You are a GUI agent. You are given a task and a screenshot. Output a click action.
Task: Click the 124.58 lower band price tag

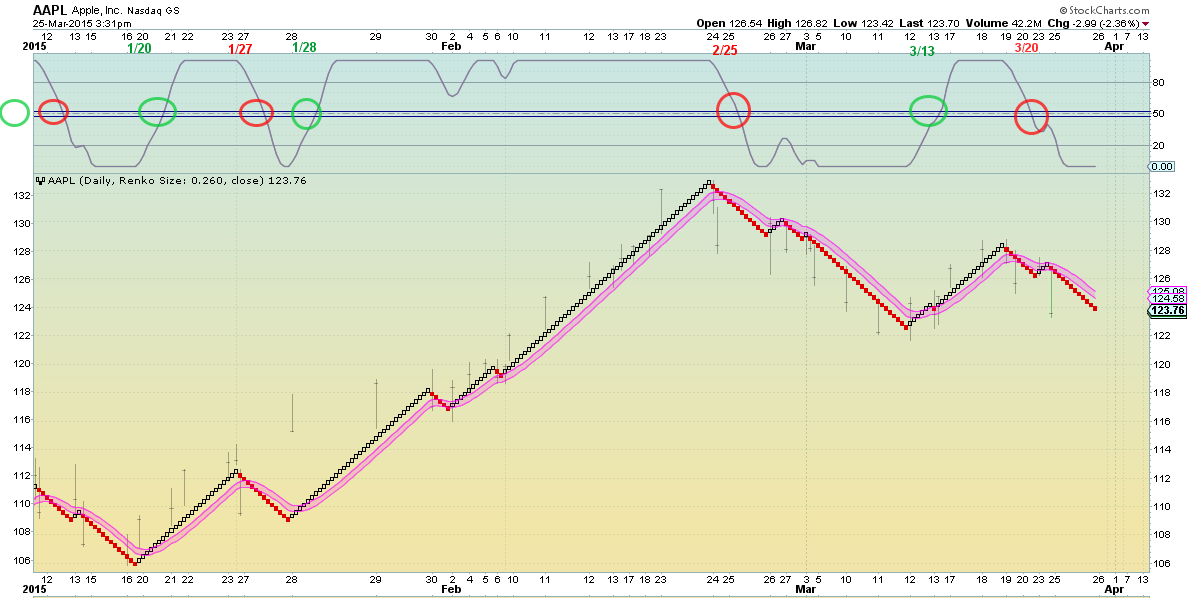tap(1167, 299)
